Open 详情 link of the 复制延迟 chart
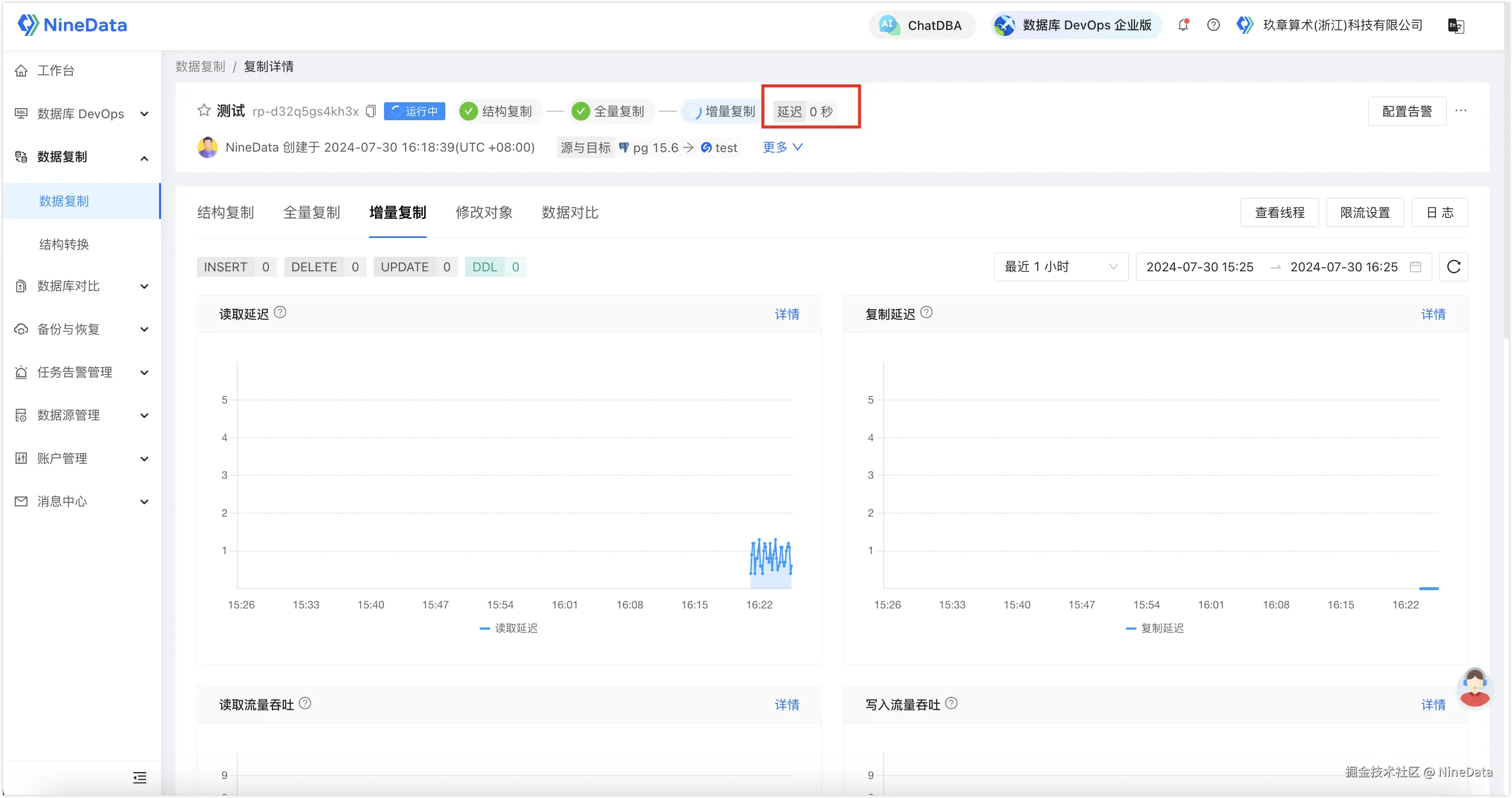 point(1433,314)
